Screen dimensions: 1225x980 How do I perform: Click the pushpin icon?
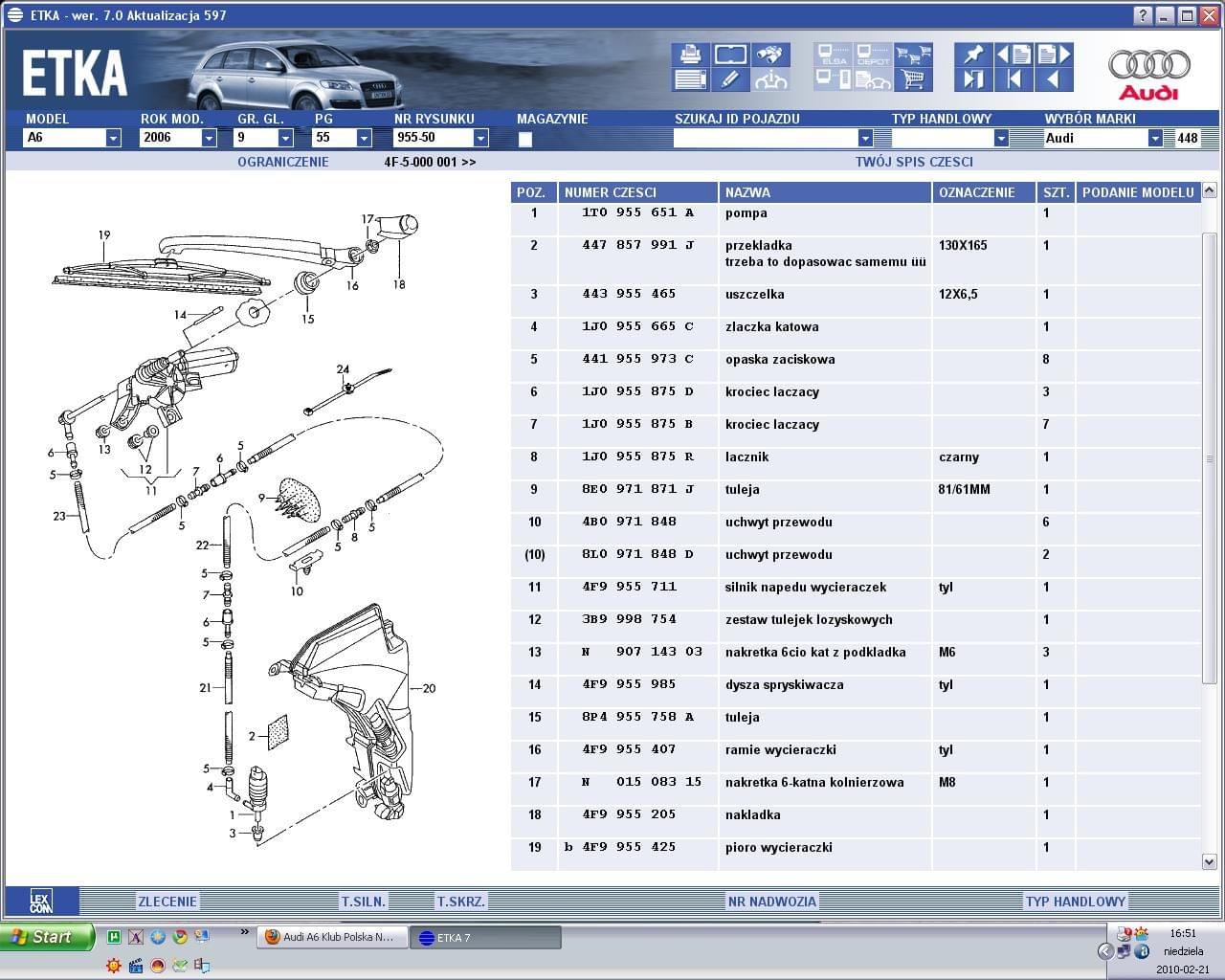click(x=973, y=55)
